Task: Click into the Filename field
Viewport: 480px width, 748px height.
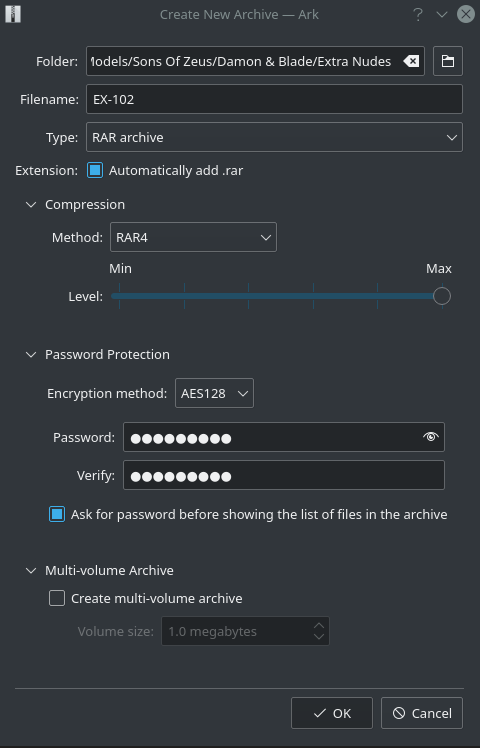Action: (274, 99)
